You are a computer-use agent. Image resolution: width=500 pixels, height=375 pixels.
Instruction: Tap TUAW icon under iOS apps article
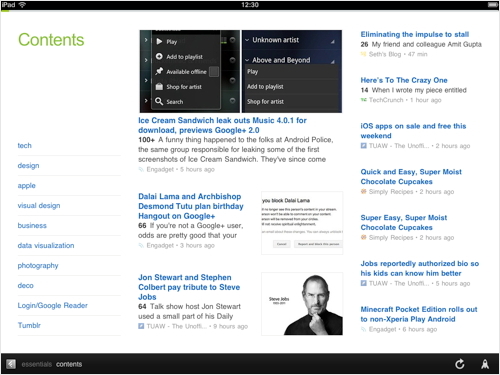coord(363,146)
